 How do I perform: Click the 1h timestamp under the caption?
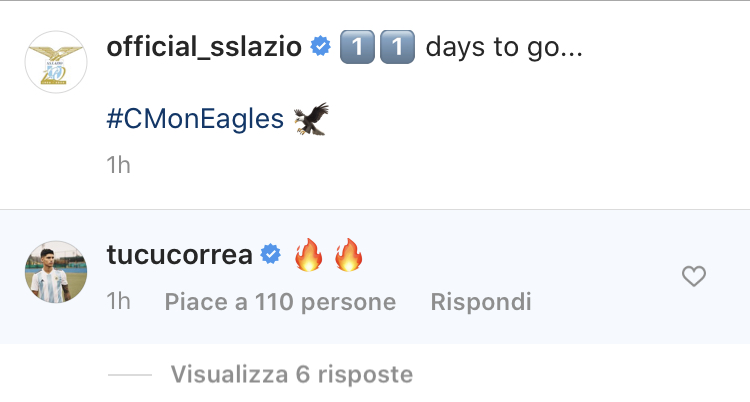[118, 165]
